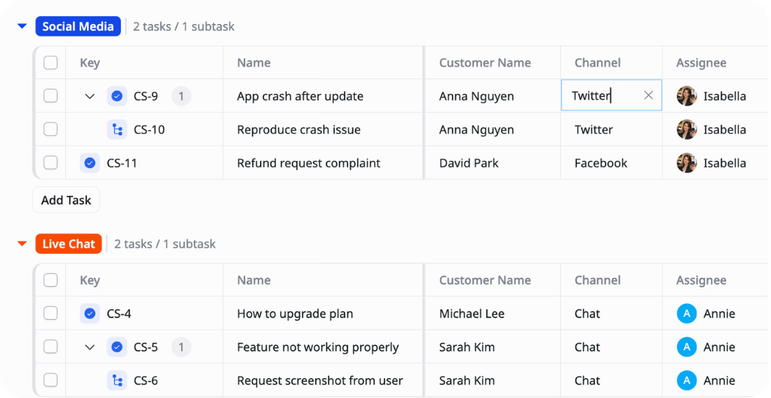Click the task type icon beside CS-9
The image size is (771, 398).
pyautogui.click(x=117, y=96)
